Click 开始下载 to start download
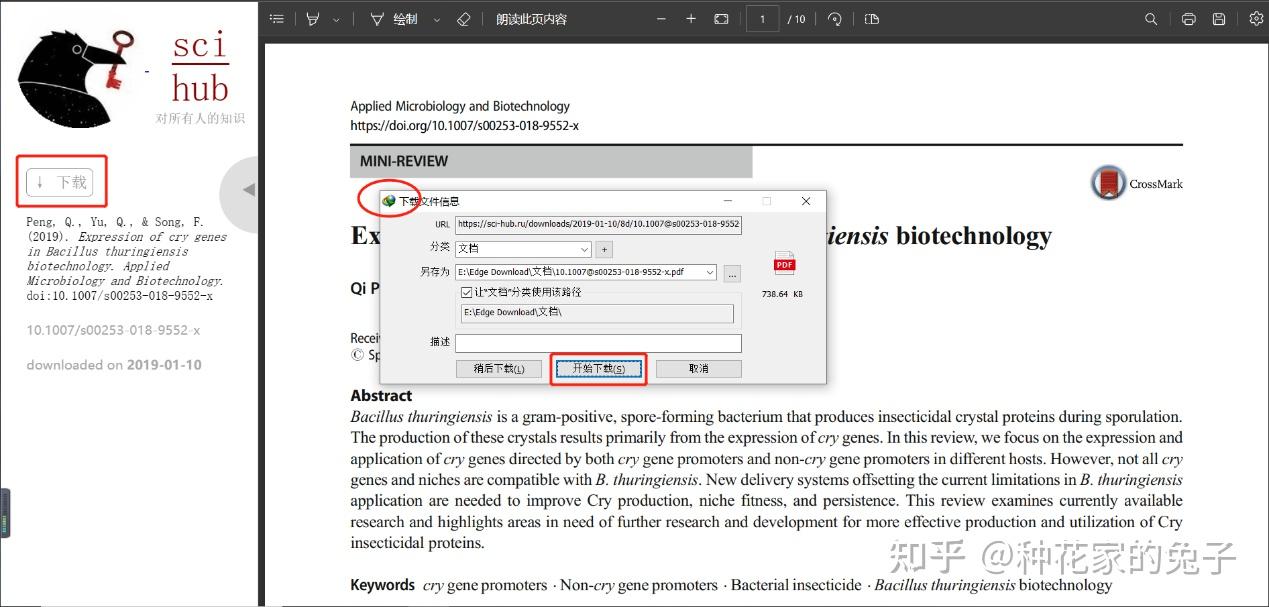Viewport: 1269px width, 607px height. pos(598,368)
